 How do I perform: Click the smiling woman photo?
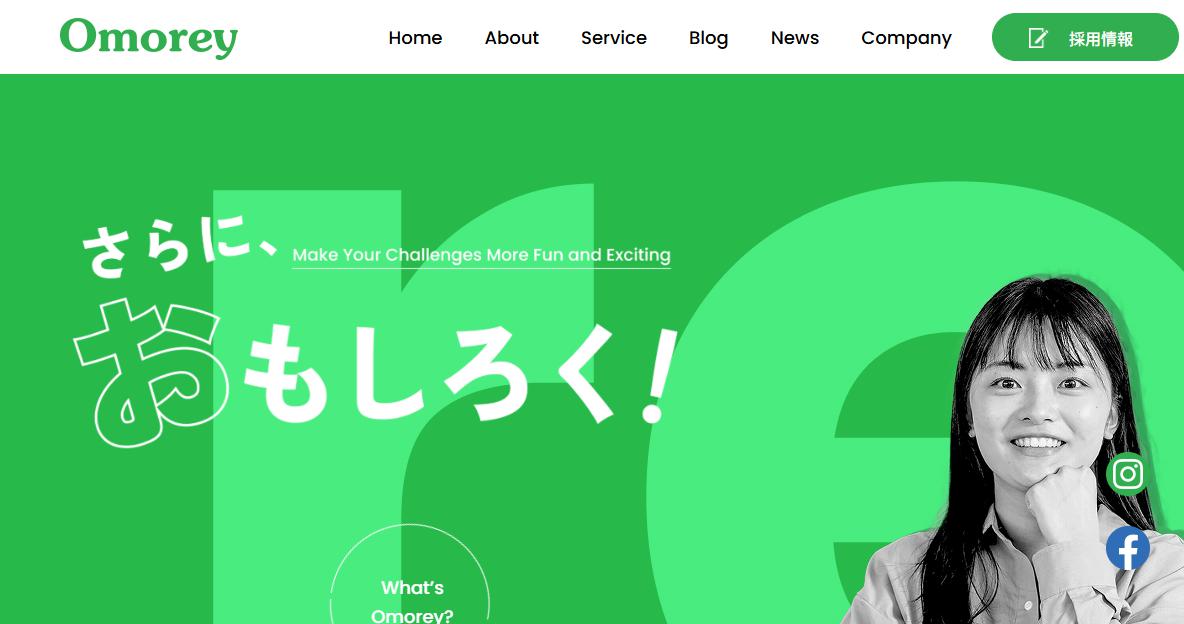point(1019,451)
